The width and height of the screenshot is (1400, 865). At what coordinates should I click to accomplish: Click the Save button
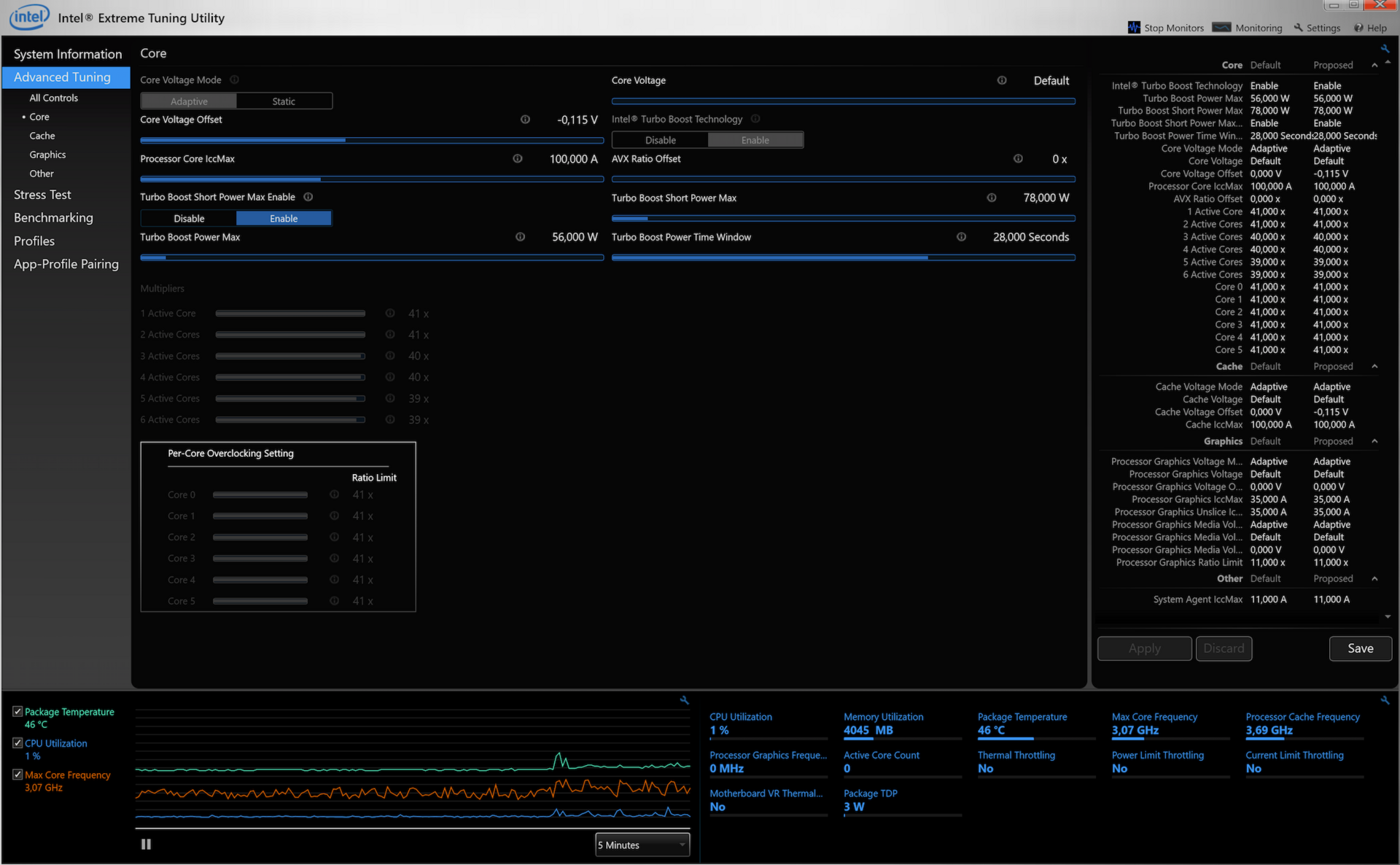1360,648
